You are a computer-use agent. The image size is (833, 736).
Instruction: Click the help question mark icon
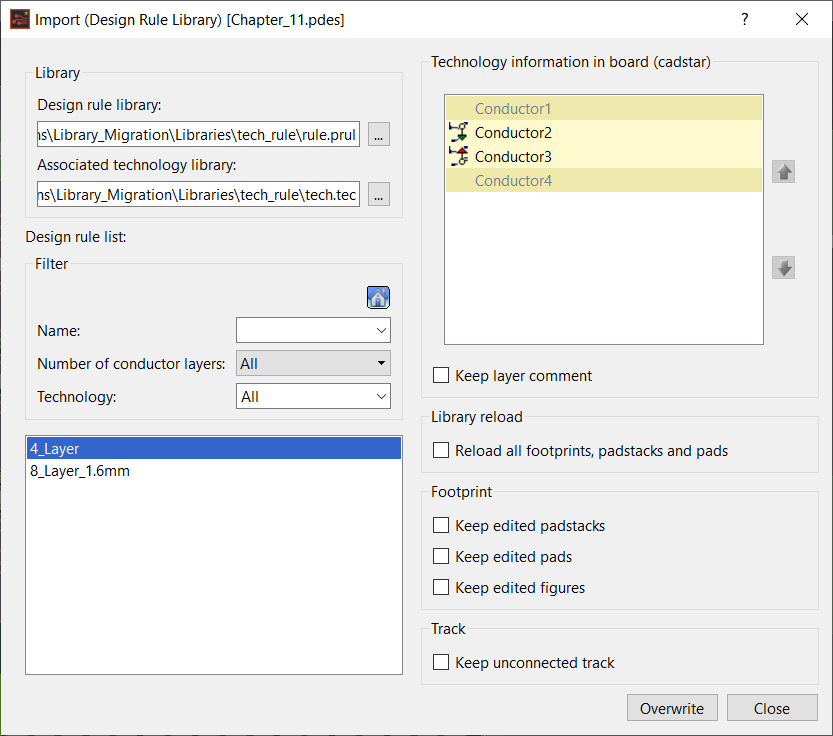pos(745,20)
